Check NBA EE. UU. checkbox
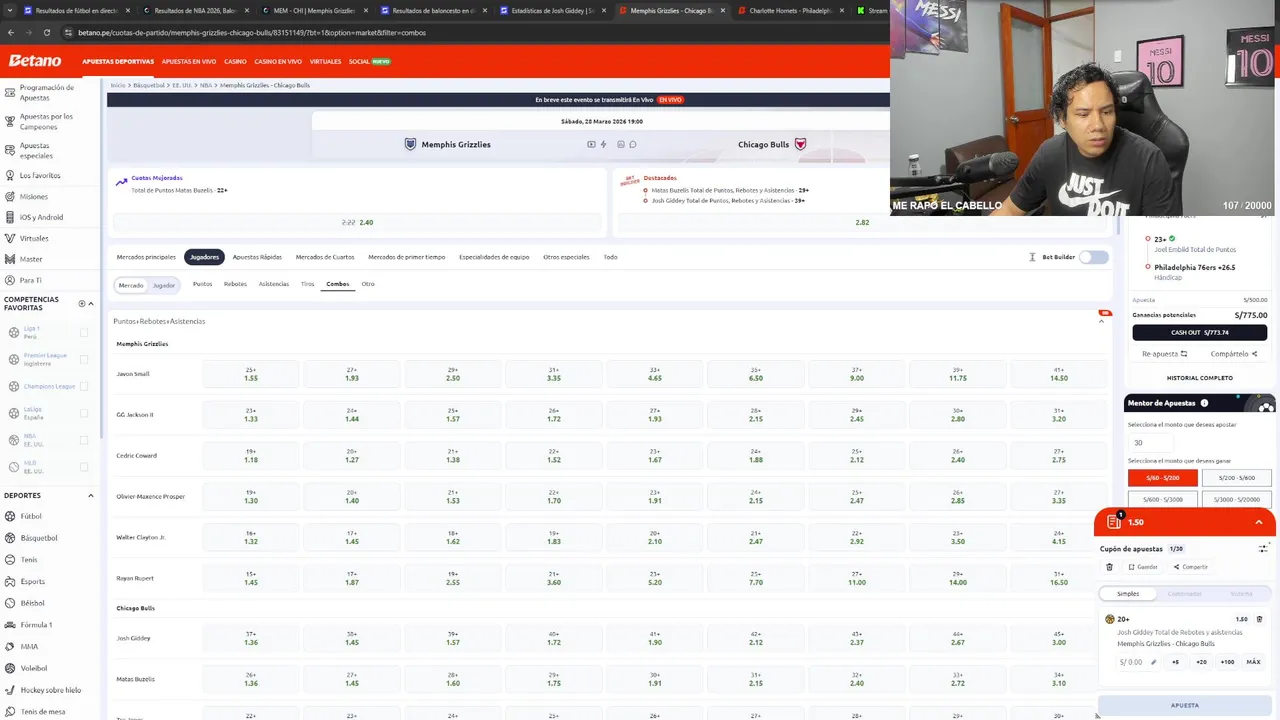This screenshot has height=720, width=1280. [x=84, y=440]
